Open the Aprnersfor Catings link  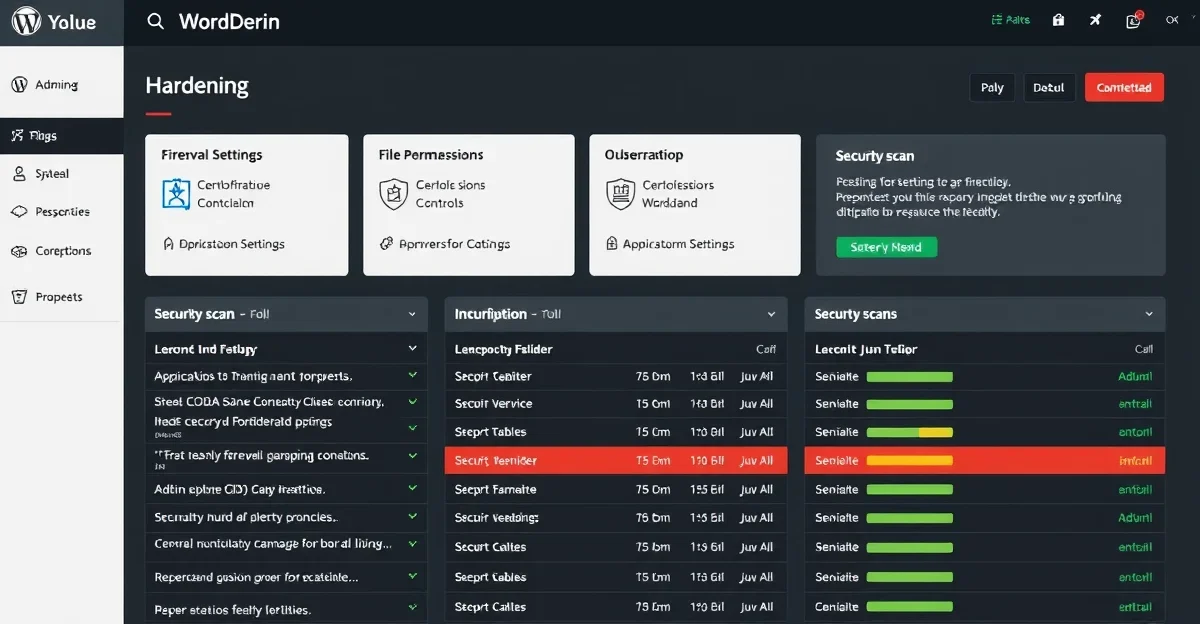pos(454,244)
